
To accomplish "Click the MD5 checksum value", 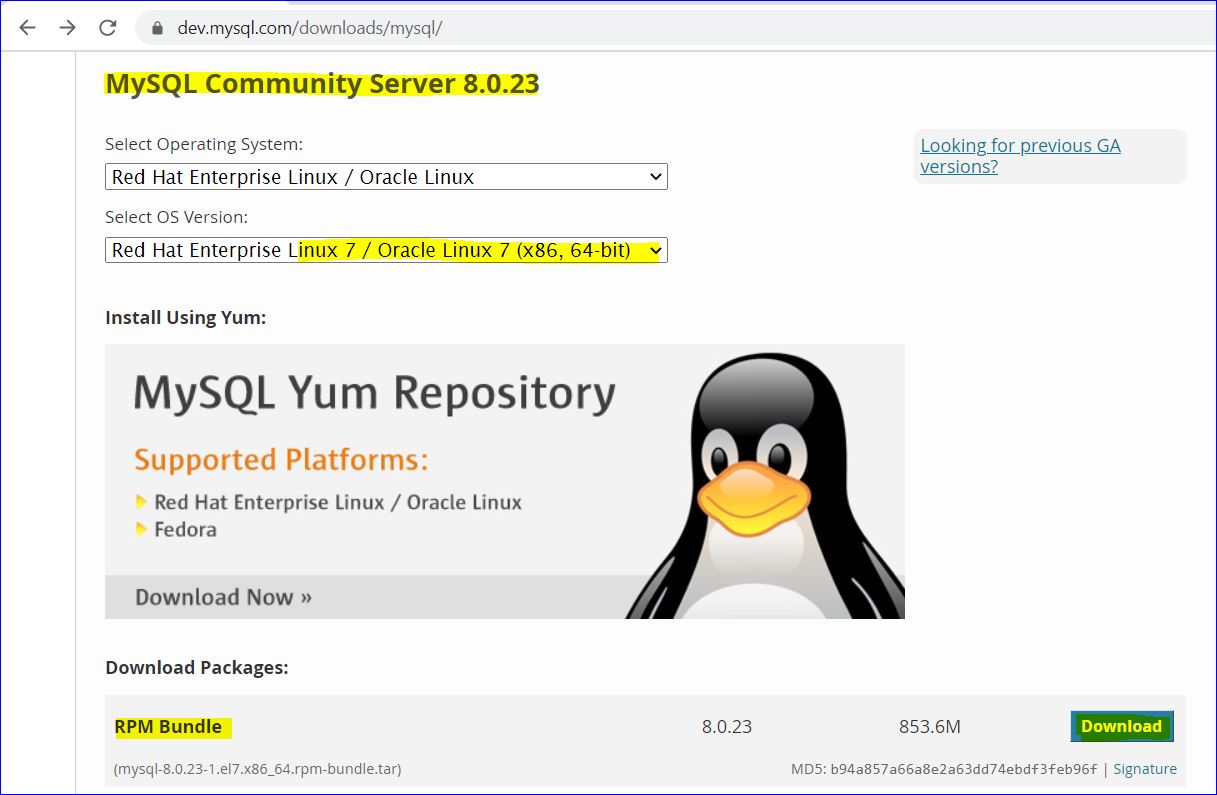I will tap(963, 769).
